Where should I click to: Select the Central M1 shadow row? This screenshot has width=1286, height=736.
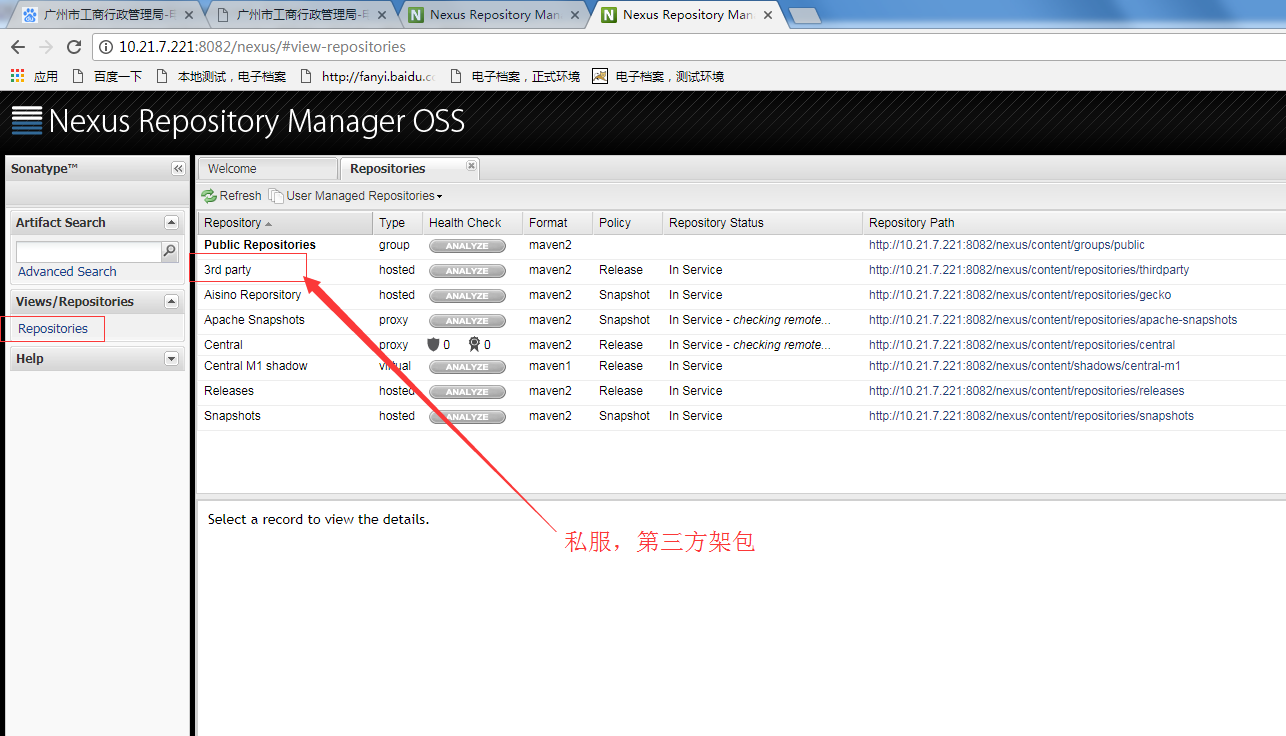pos(741,366)
